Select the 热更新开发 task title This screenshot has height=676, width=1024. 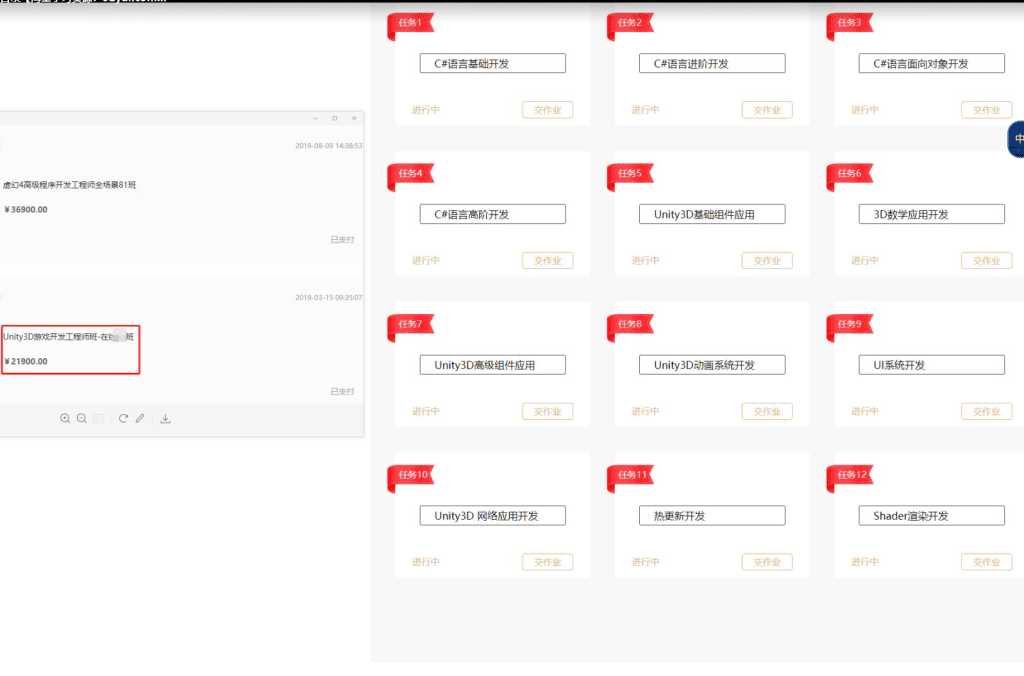(712, 515)
